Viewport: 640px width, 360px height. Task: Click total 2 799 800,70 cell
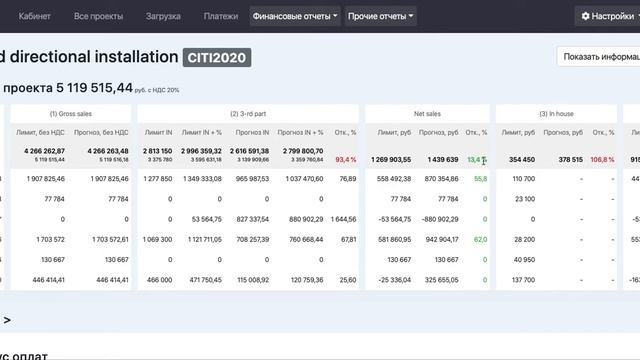[303, 151]
